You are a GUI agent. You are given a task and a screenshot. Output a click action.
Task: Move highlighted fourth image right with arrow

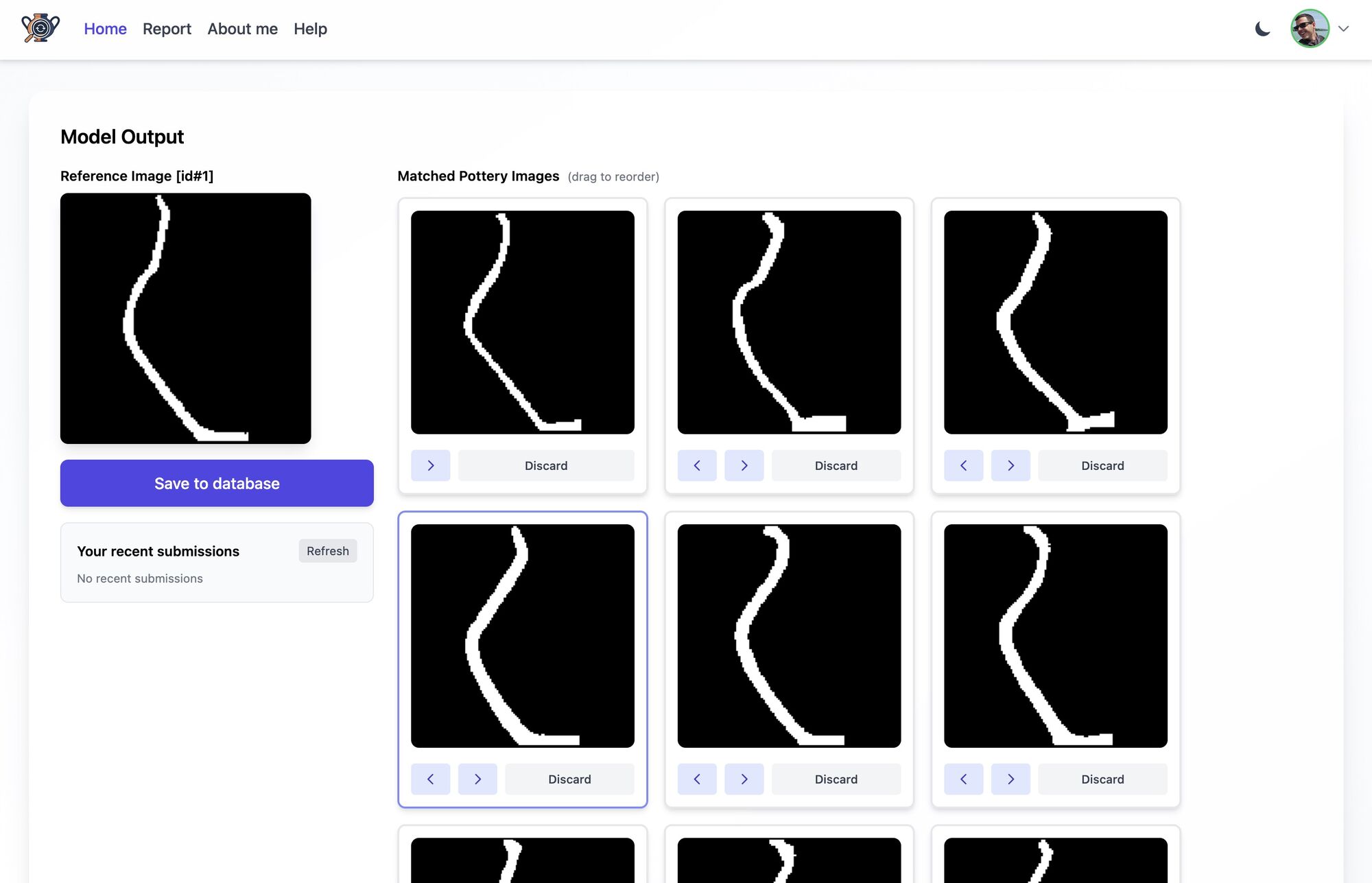pyautogui.click(x=477, y=779)
